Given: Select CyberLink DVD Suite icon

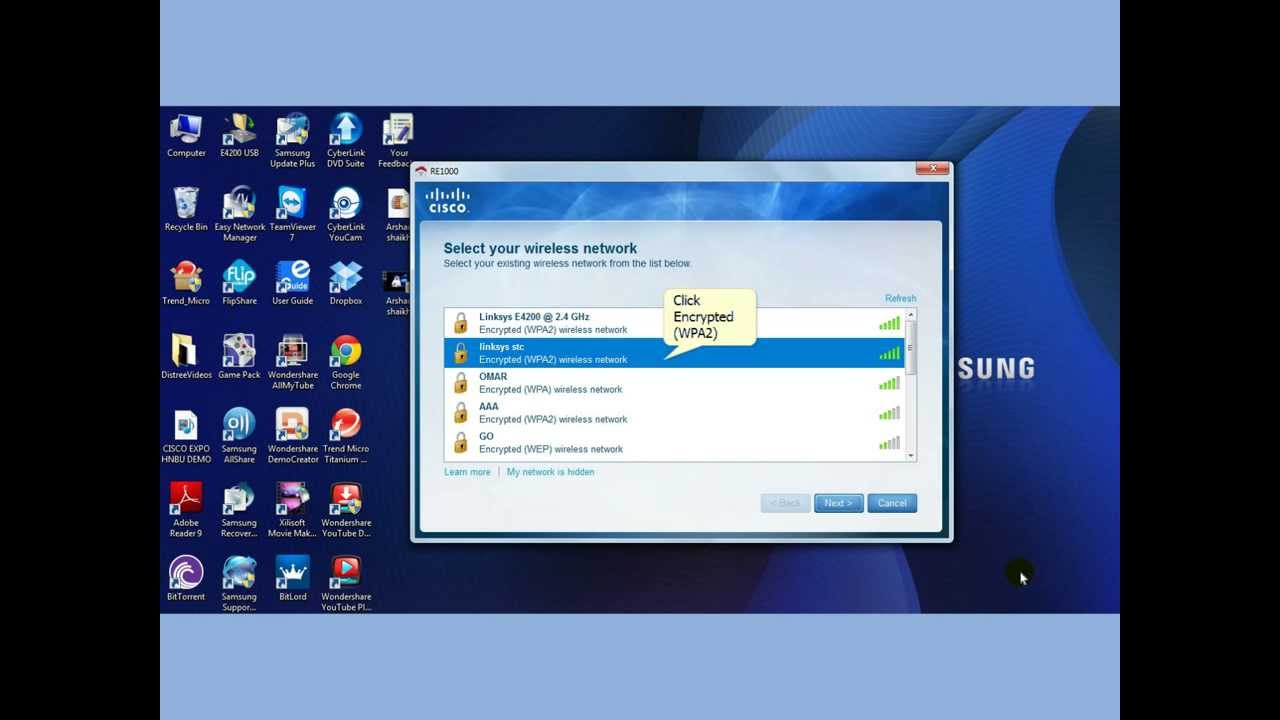Looking at the screenshot, I should [x=346, y=141].
